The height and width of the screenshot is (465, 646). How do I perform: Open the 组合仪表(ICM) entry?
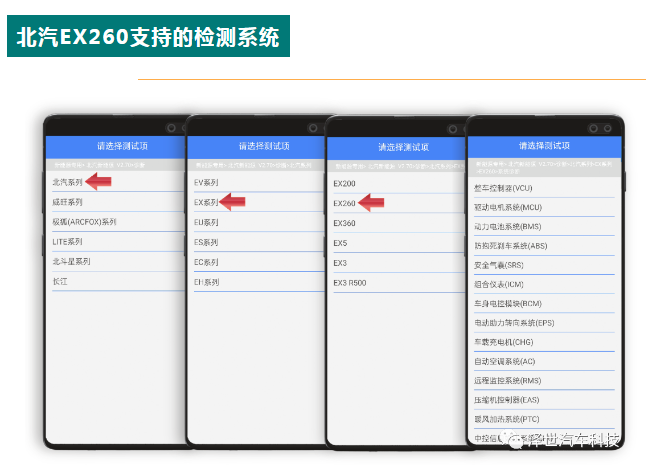[544, 284]
